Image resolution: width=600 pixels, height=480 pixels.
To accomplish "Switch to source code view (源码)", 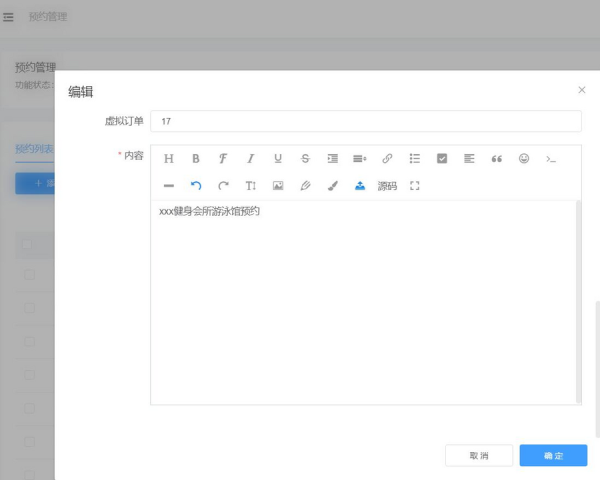I will pyautogui.click(x=387, y=186).
